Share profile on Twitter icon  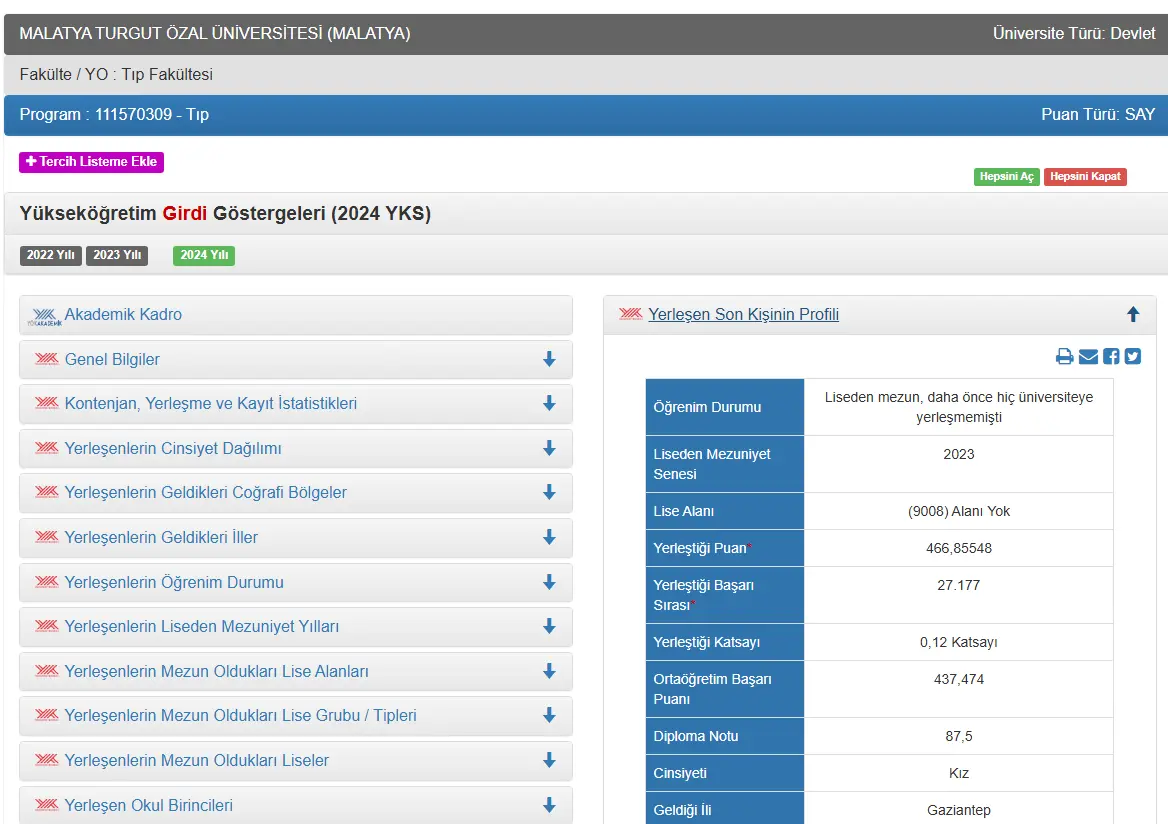pos(1133,356)
